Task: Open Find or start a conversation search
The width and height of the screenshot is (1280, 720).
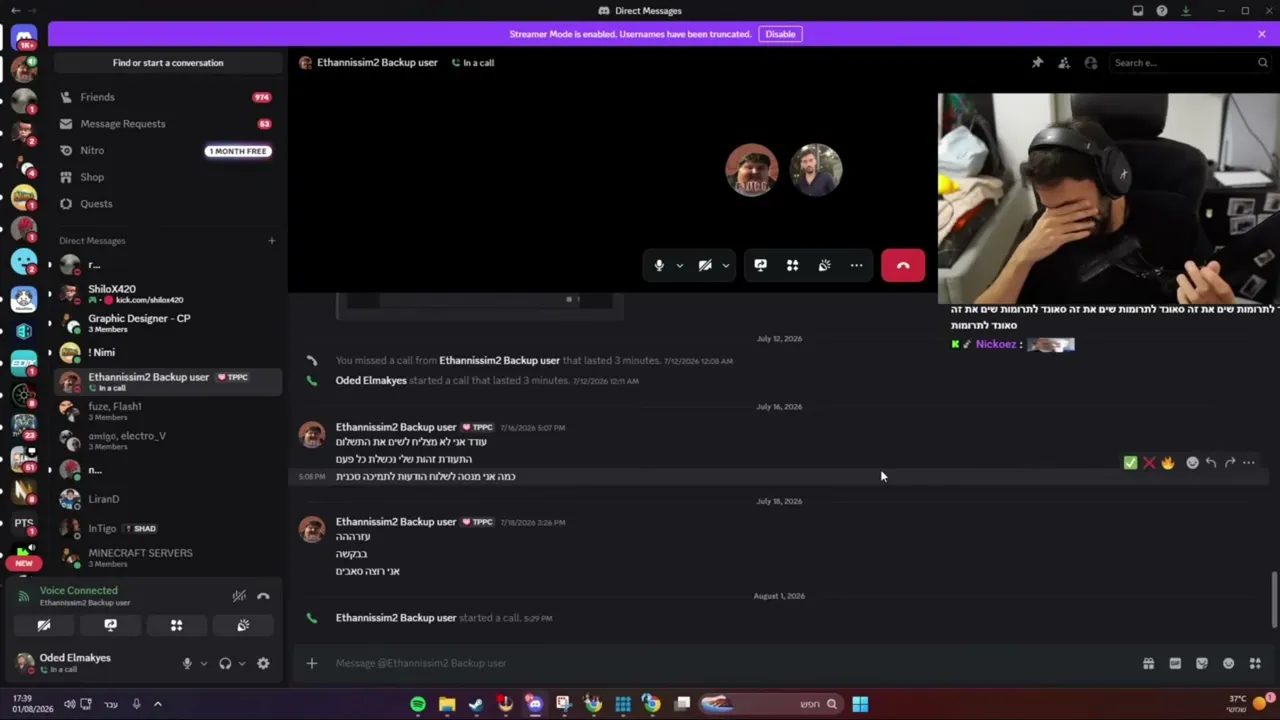Action: [168, 63]
